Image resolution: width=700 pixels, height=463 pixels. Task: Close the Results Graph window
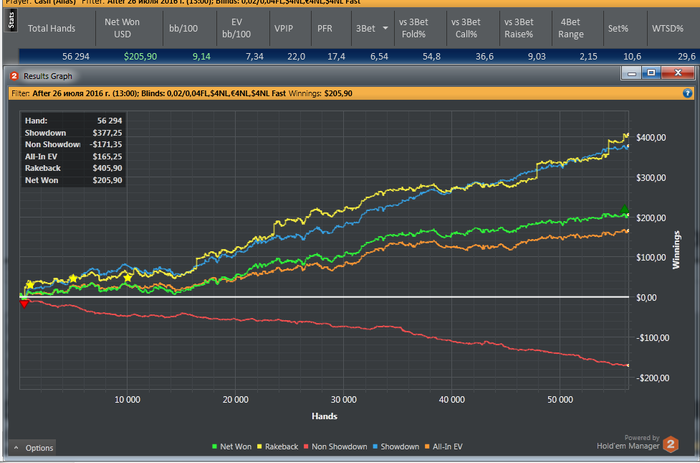(678, 73)
